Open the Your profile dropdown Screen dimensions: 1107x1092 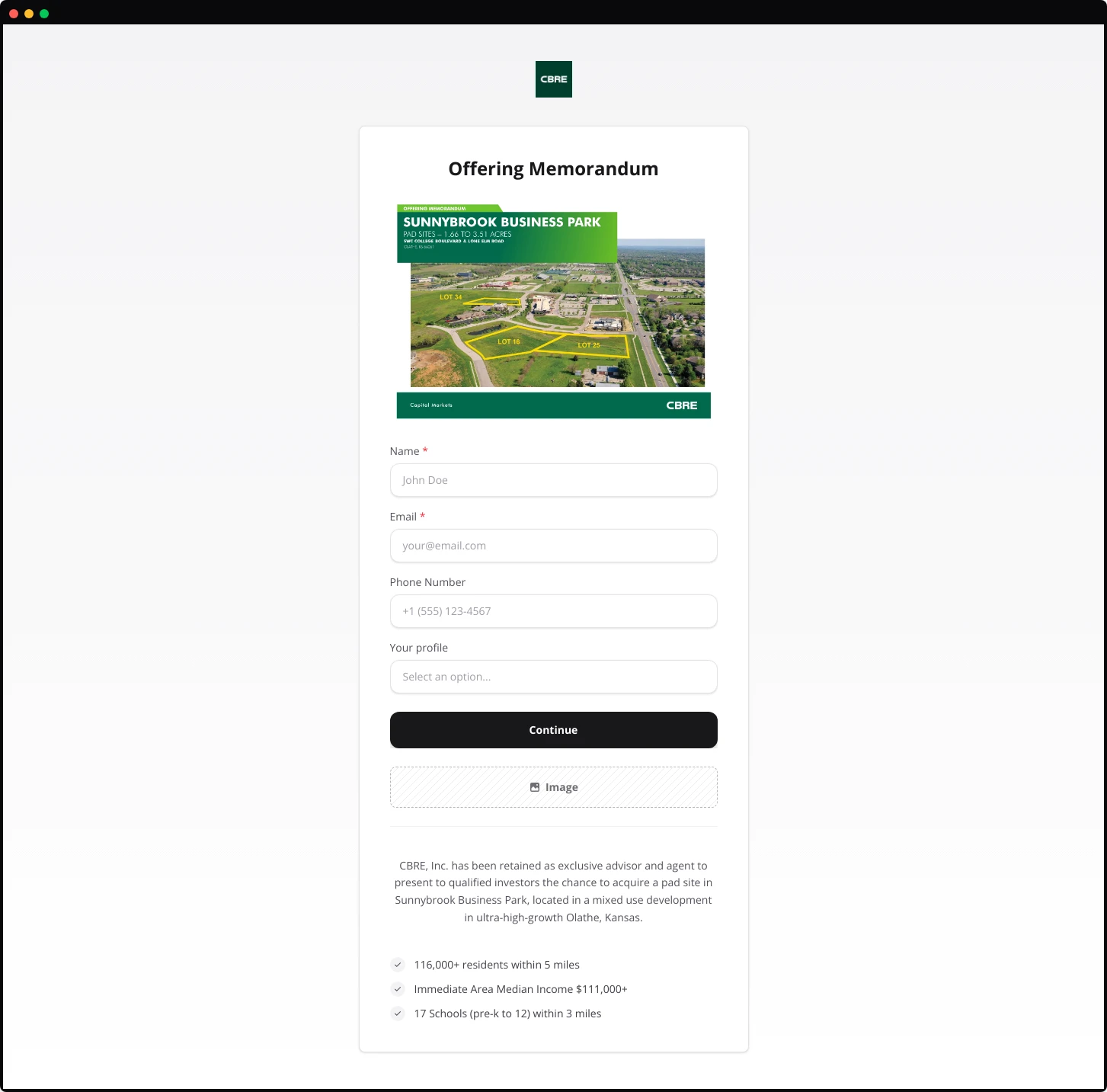click(553, 677)
